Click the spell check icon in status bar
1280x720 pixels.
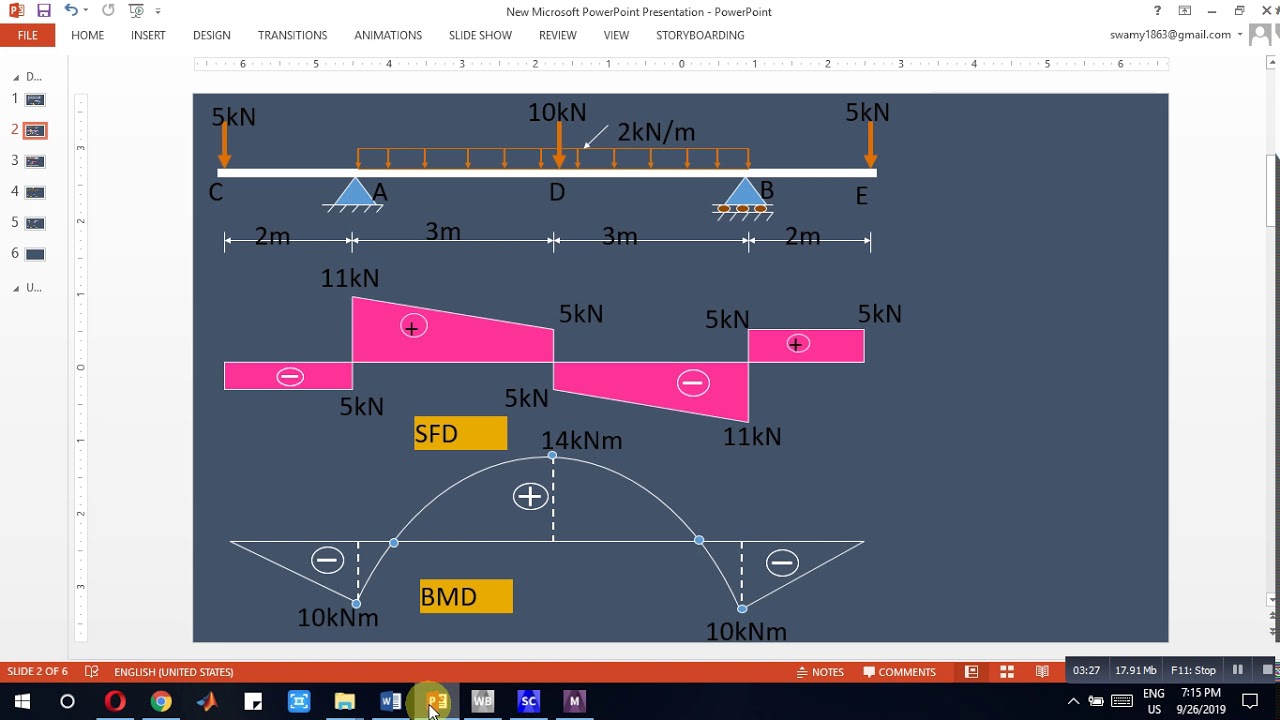coord(92,671)
